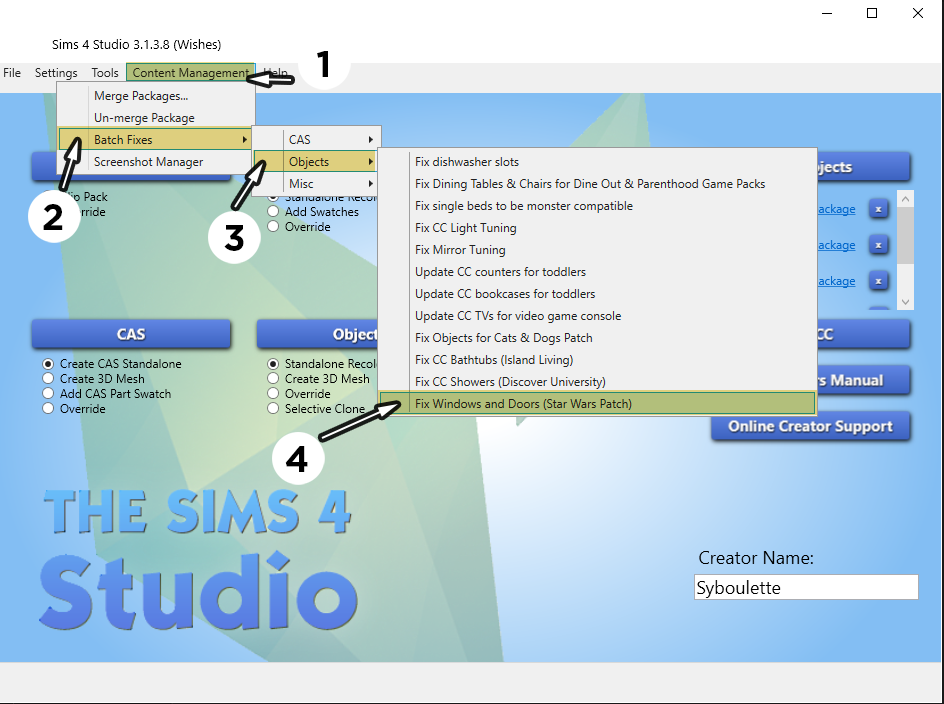Open Screenshot Manager from menu

click(x=156, y=162)
